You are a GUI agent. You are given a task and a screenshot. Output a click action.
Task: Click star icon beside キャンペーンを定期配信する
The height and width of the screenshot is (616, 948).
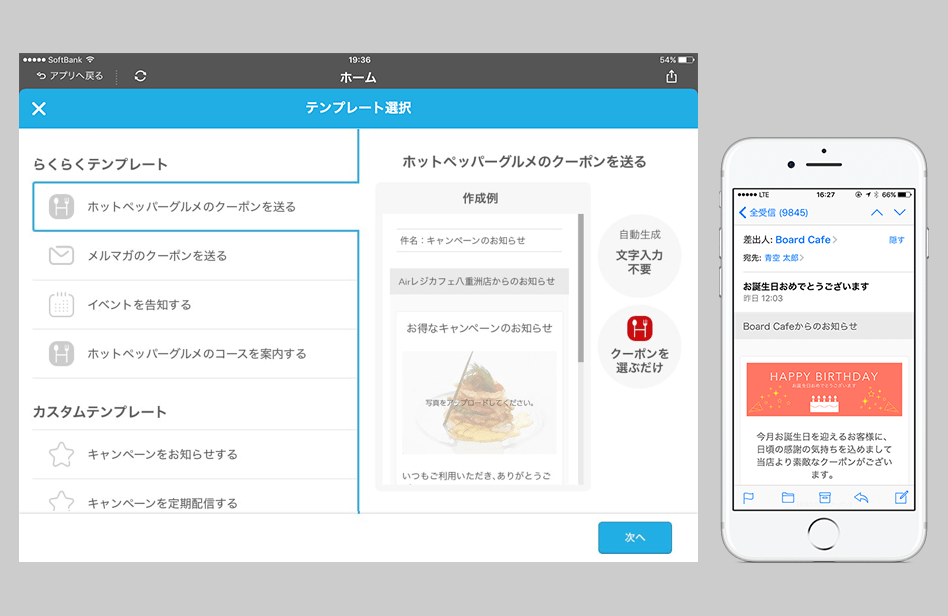click(61, 502)
